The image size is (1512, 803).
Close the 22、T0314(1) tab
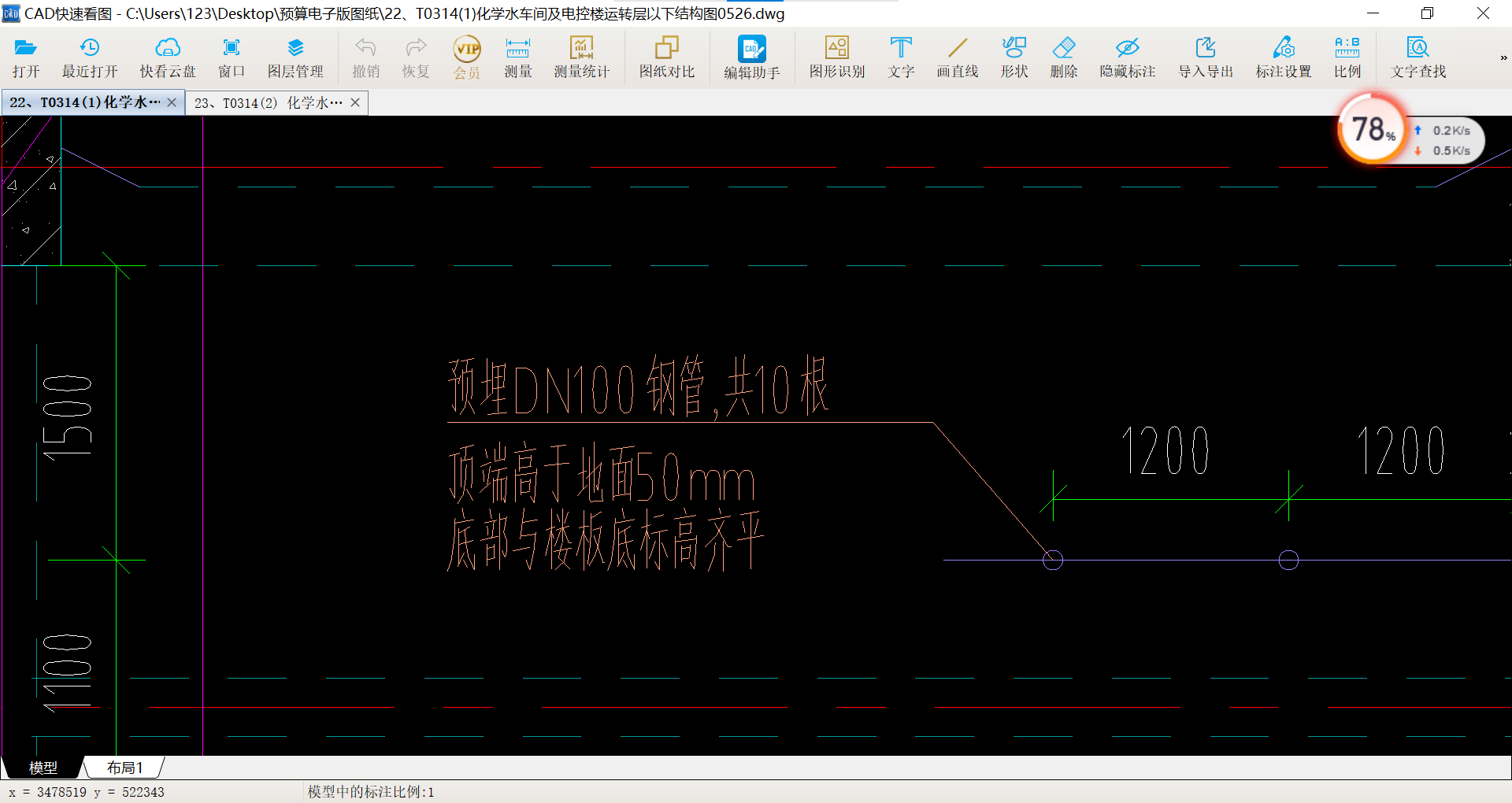[172, 102]
